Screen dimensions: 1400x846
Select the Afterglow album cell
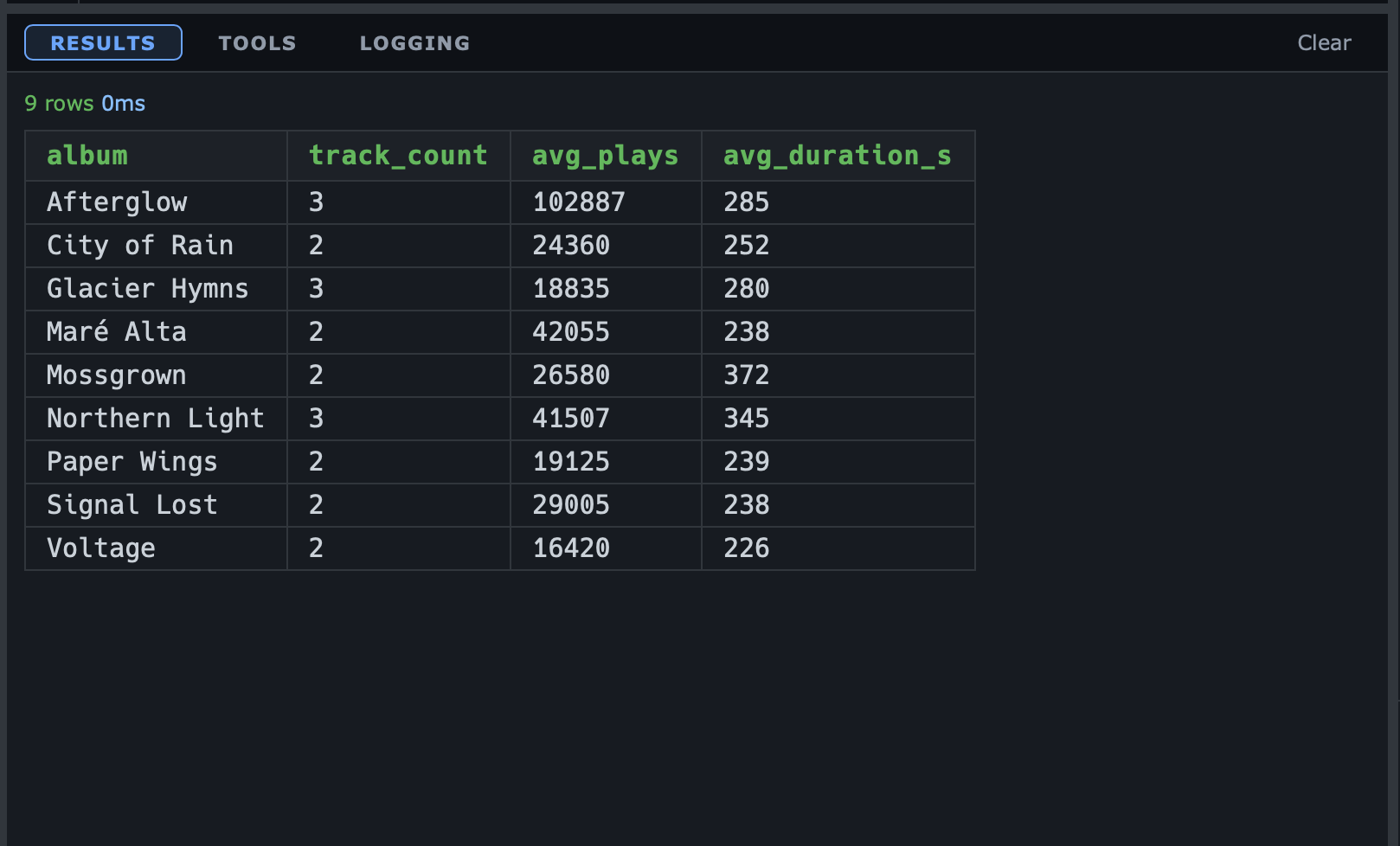click(x=157, y=202)
